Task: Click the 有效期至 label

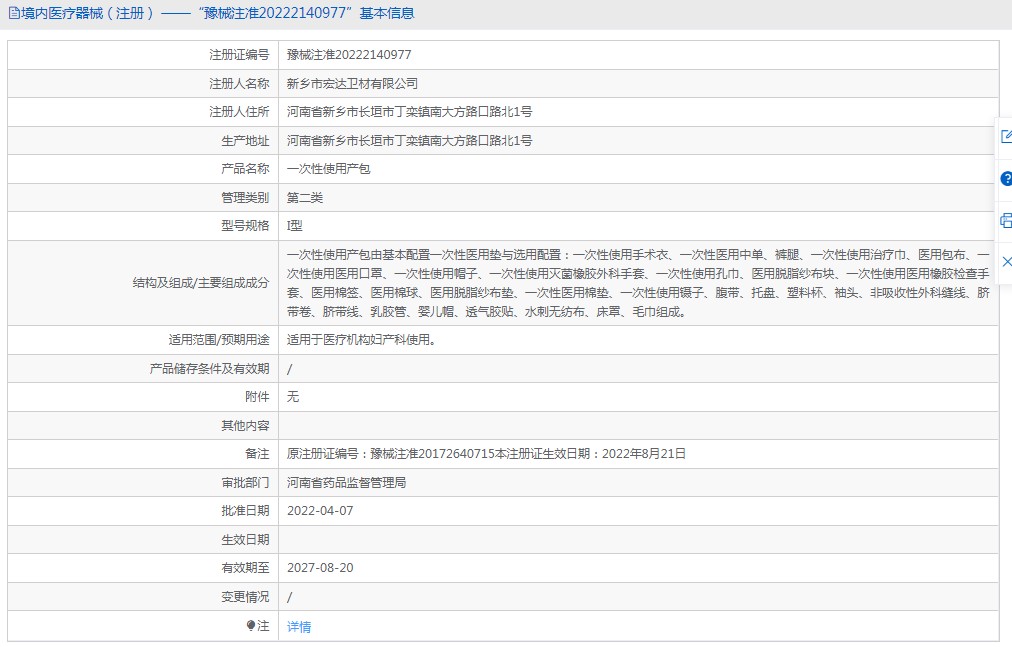Action: [x=245, y=568]
